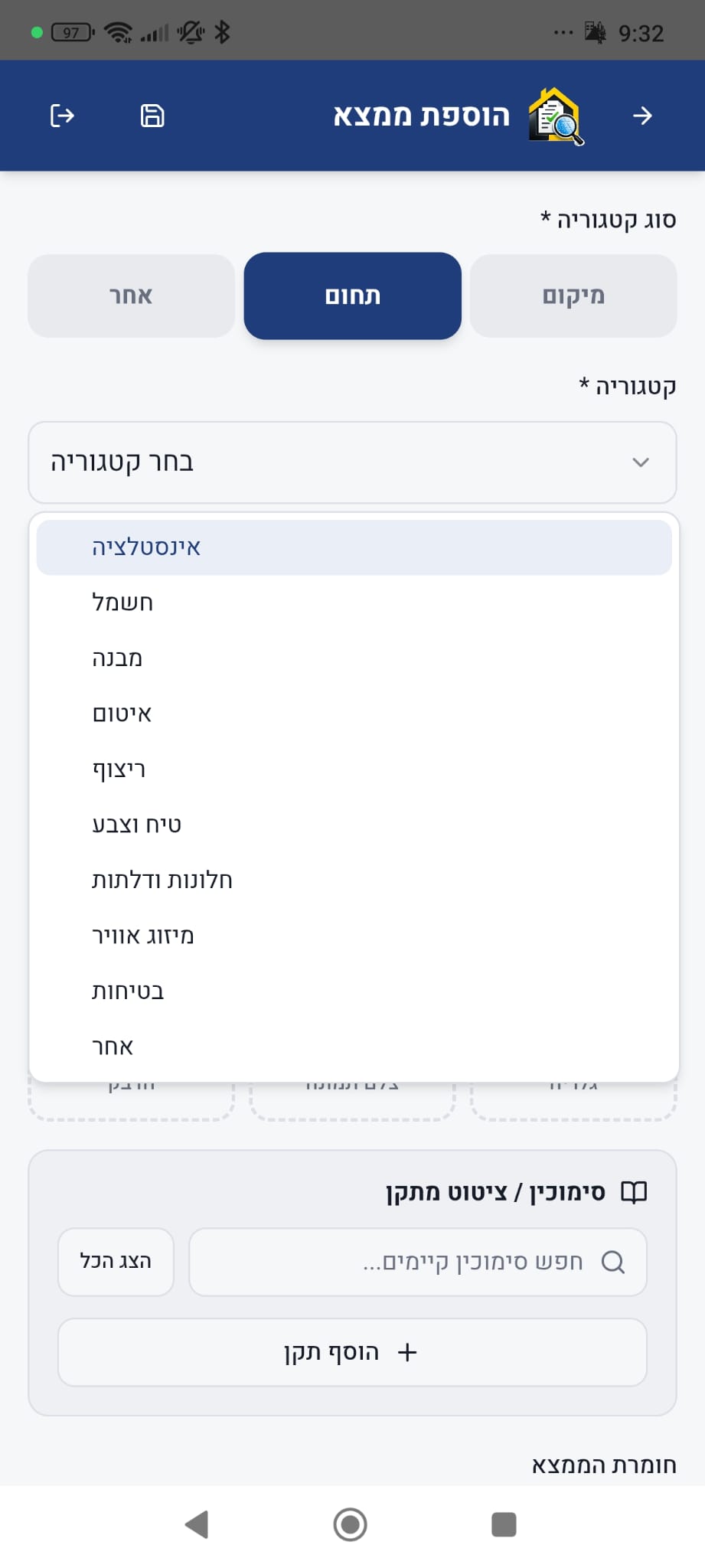Tap the logout icon in header
This screenshot has width=705, height=1568.
pyautogui.click(x=62, y=116)
